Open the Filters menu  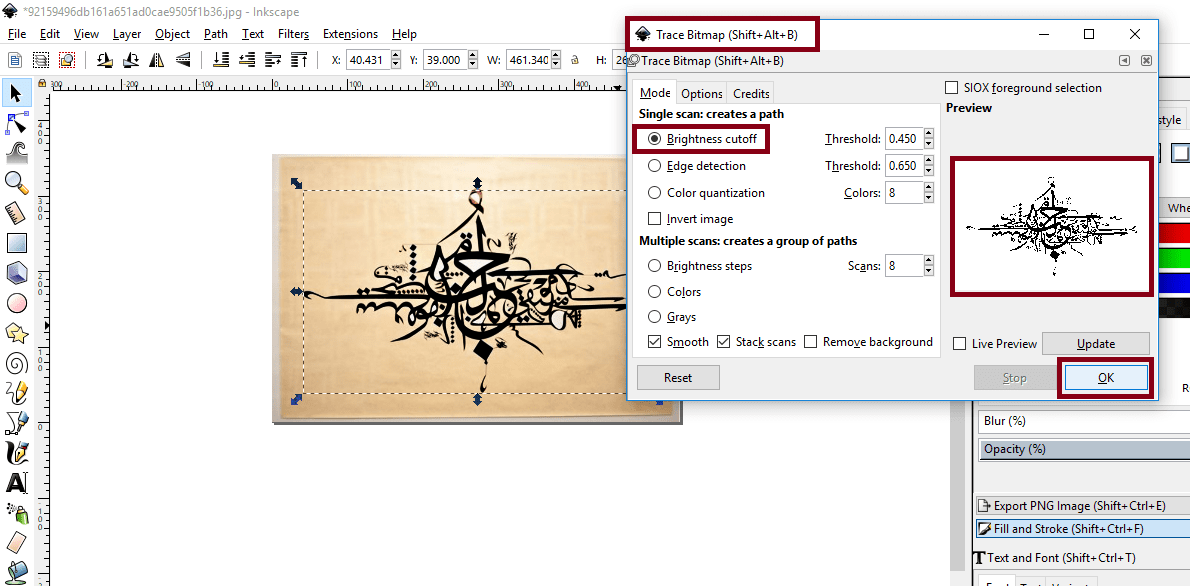293,33
